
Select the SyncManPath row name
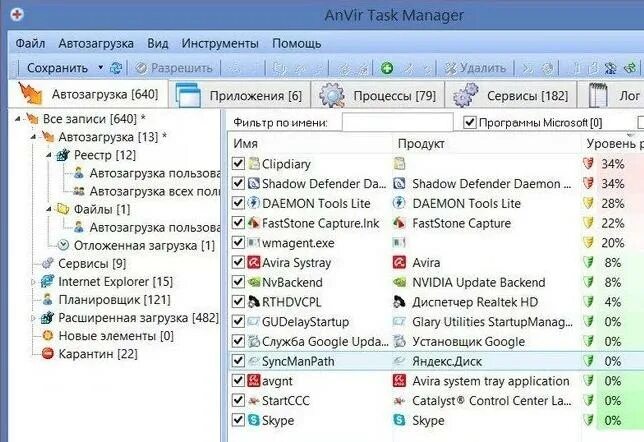click(298, 361)
